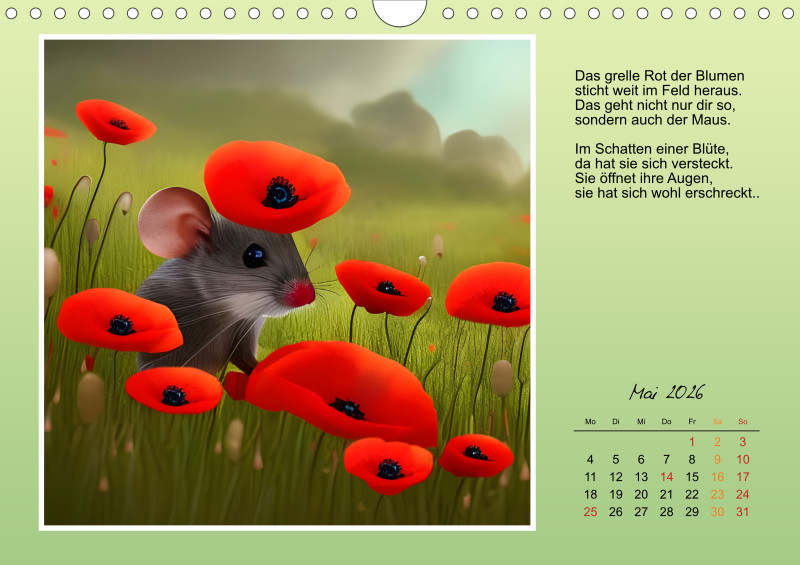
Task: Click the orange "Sa" weekday header
Action: [717, 422]
